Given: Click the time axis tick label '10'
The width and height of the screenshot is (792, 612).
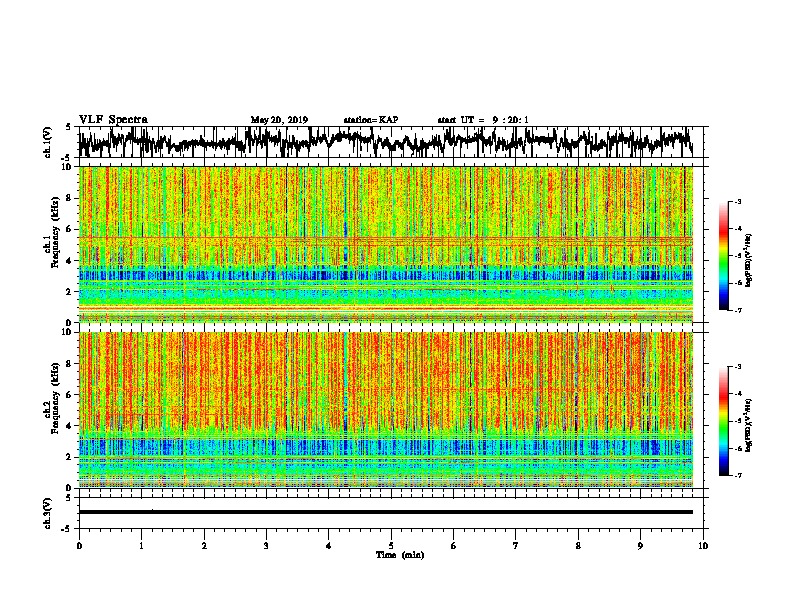Looking at the screenshot, I should point(703,546).
